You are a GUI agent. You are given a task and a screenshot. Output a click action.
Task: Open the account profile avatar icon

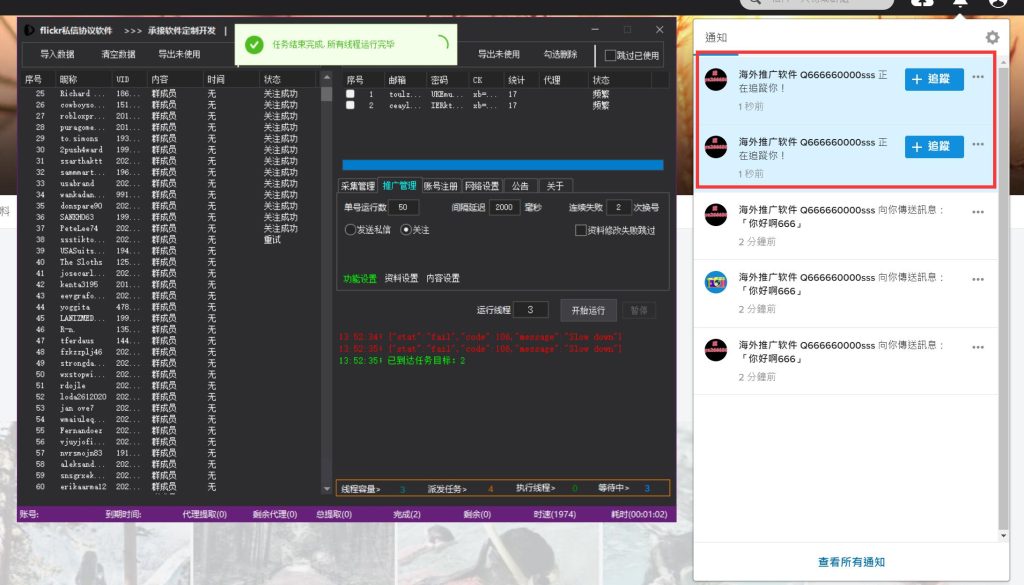tap(997, 4)
